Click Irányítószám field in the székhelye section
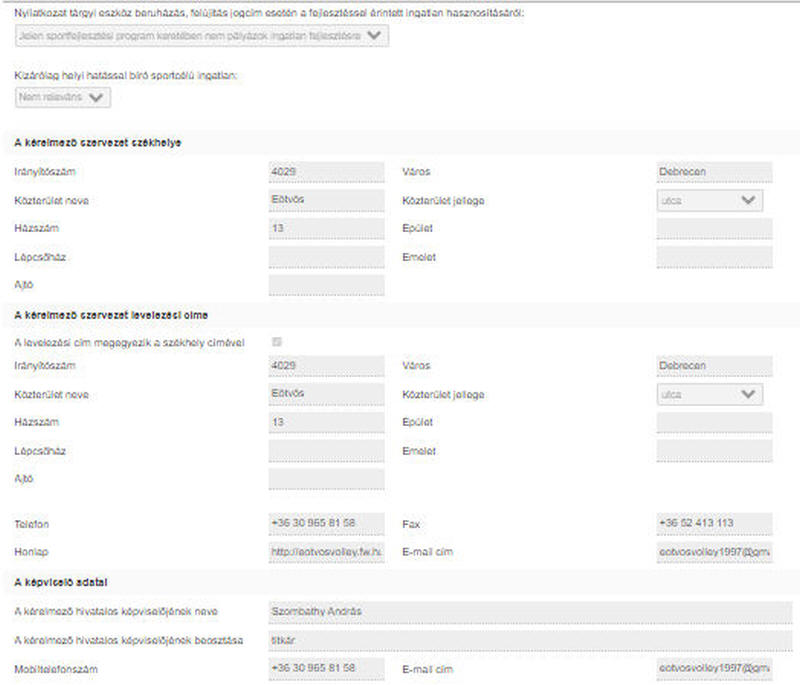Screen dimensions: 800x685 [326, 172]
